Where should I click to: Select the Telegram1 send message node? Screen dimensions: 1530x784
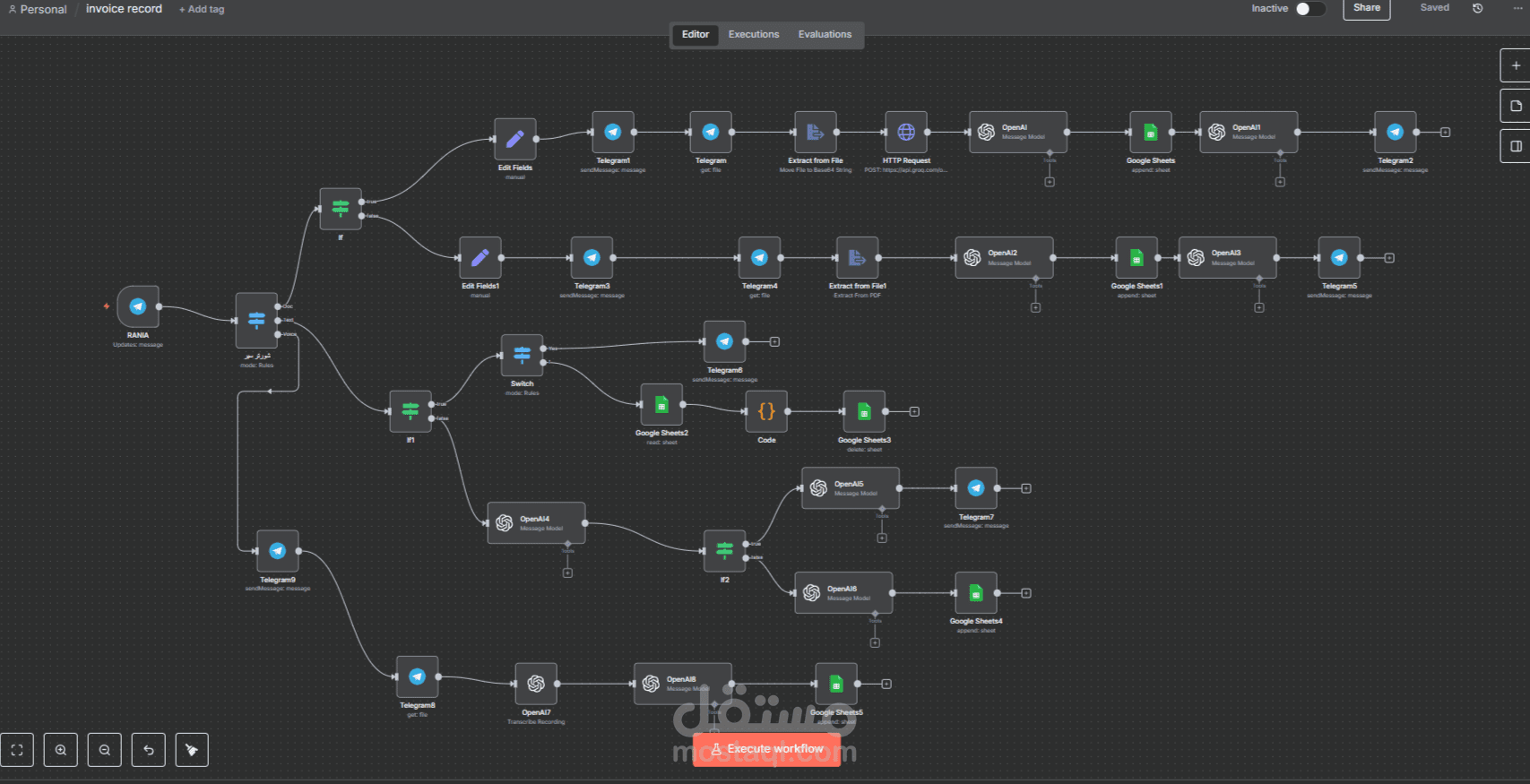(x=613, y=132)
